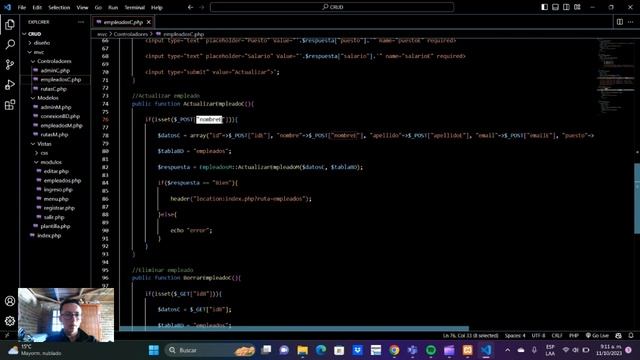Viewport: 640px width, 360px height.
Task: Open the Customize Layout icon
Action: 577,7
